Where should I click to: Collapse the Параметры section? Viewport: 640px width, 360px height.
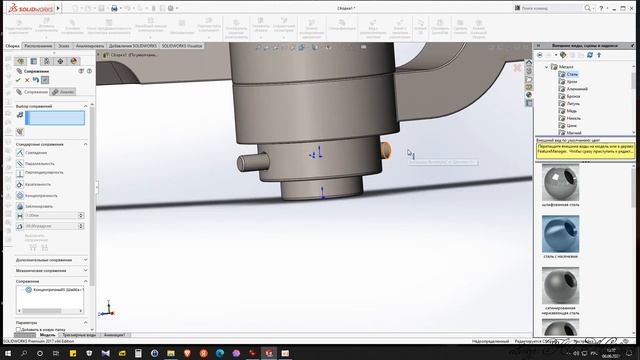pos(85,322)
